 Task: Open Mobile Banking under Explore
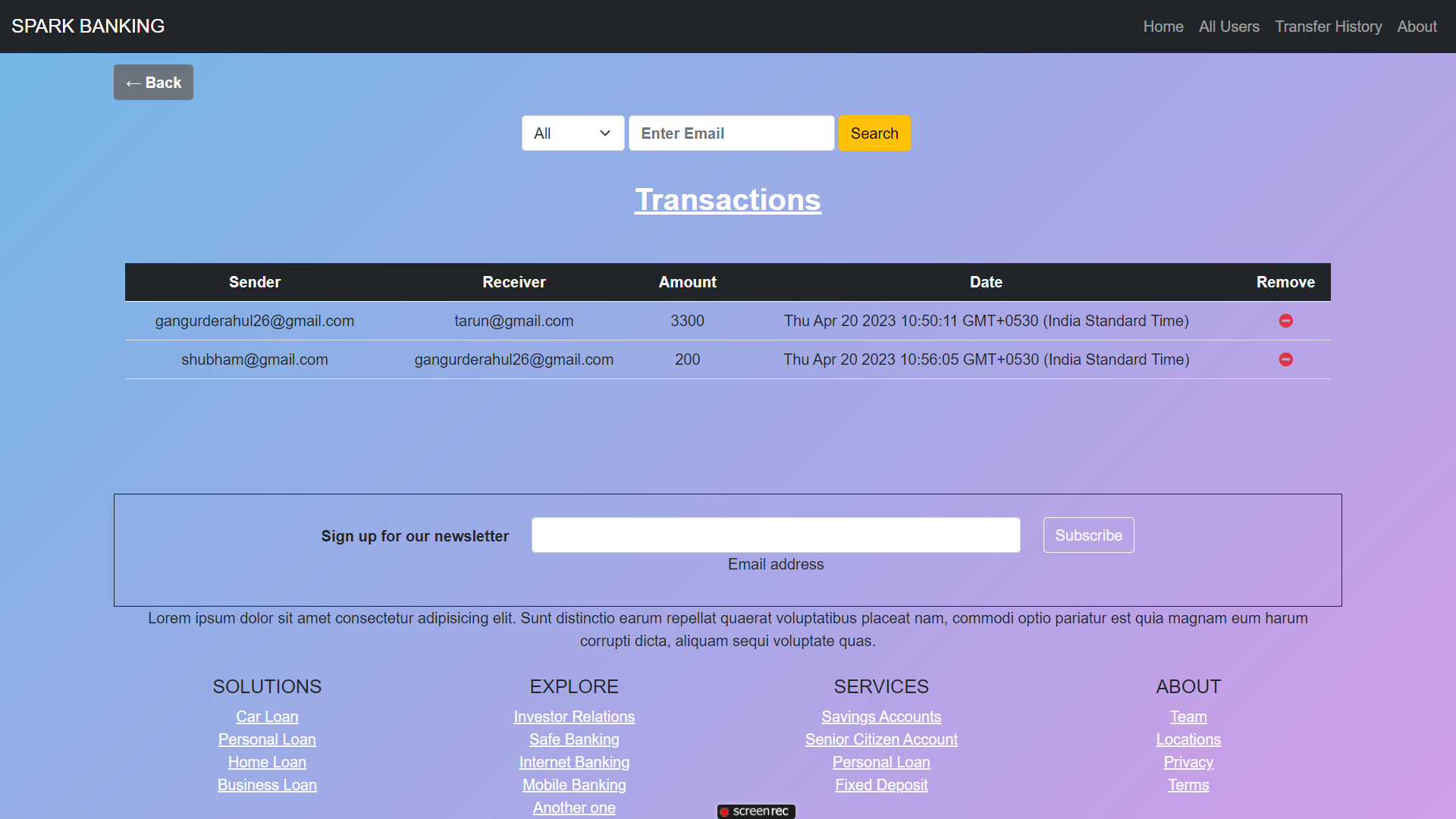coord(574,785)
